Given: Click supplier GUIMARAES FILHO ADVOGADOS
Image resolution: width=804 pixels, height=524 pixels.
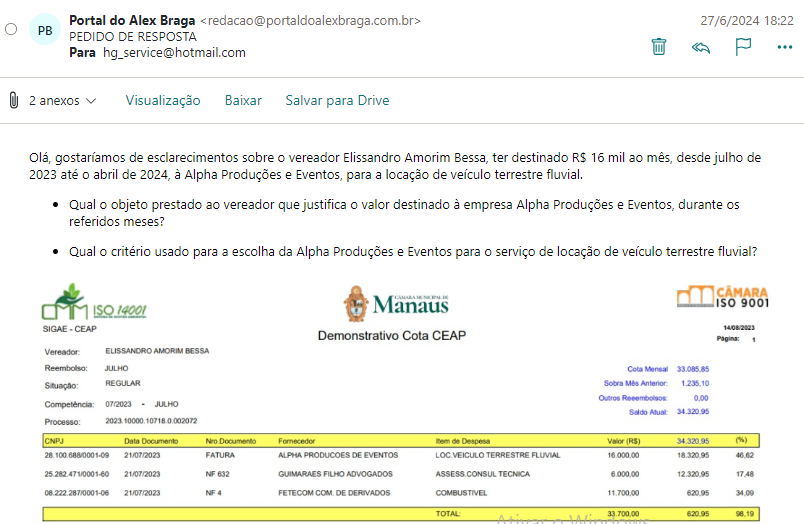Looking at the screenshot, I should coord(335,474).
